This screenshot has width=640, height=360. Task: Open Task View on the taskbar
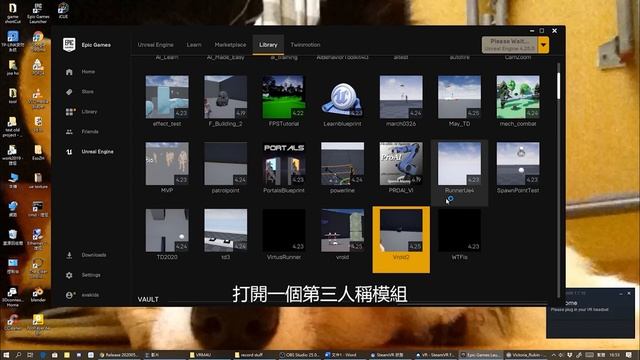click(x=30, y=355)
